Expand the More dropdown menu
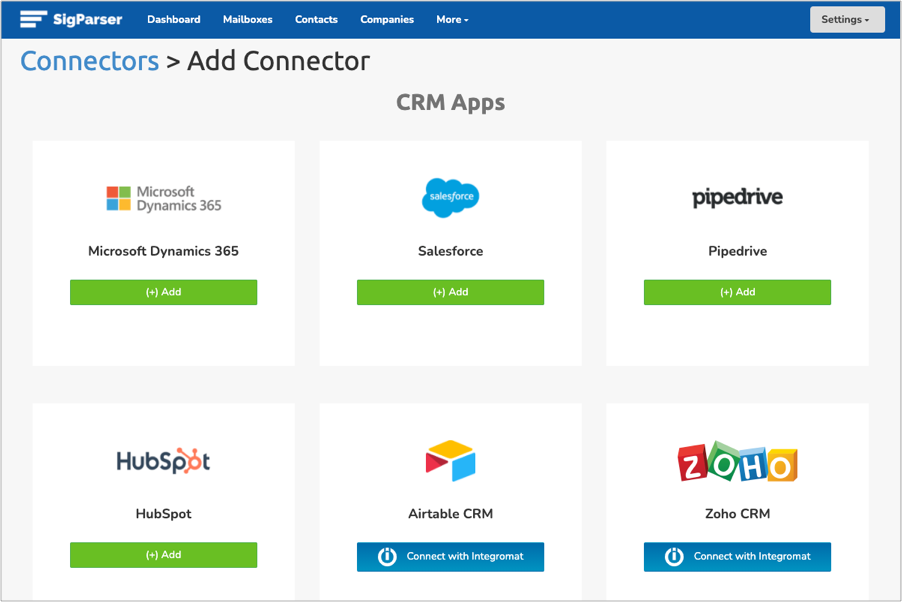Screen dimensions: 902x602 pyautogui.click(x=452, y=19)
